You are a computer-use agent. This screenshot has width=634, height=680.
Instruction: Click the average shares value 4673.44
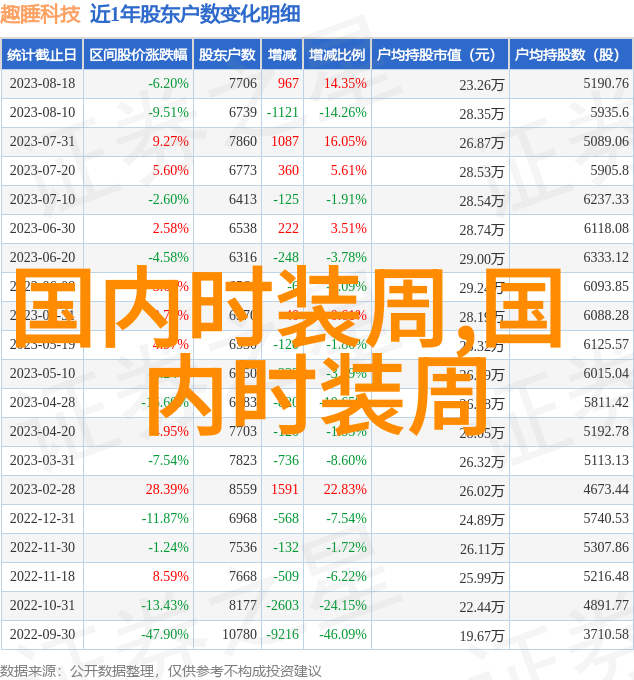[606, 490]
